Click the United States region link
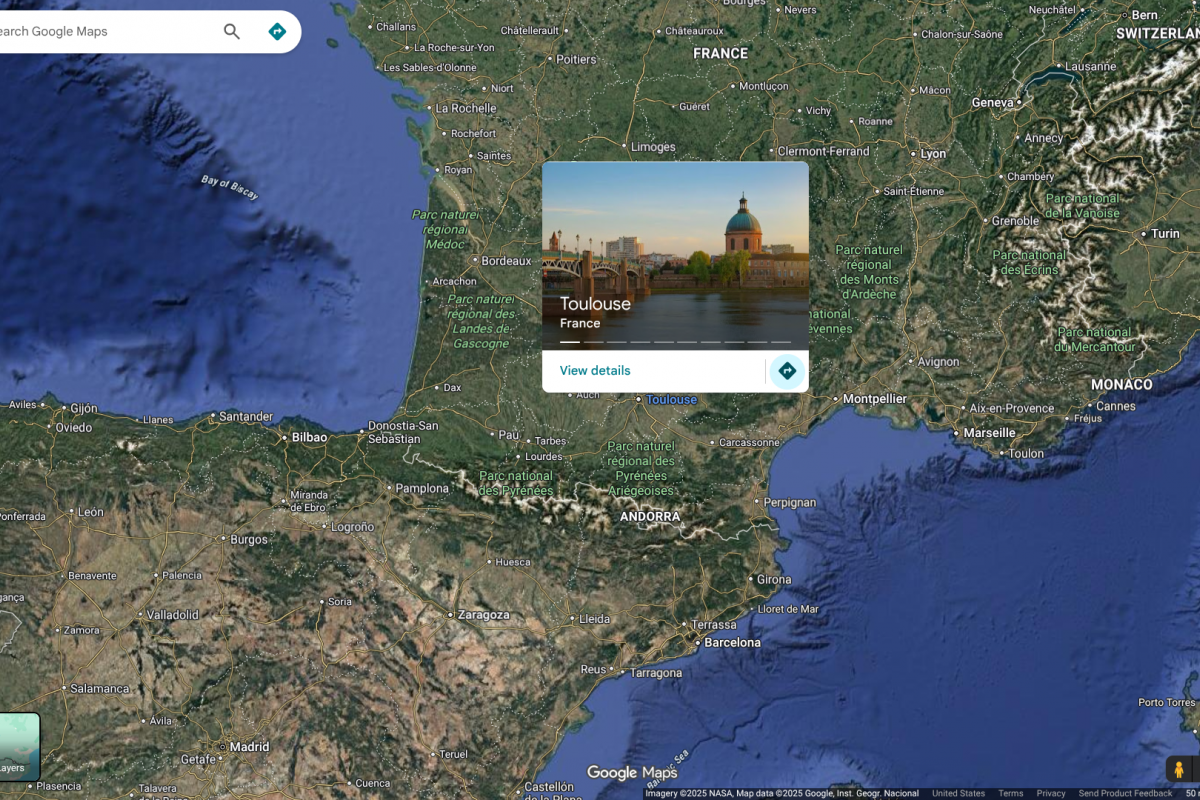 (x=958, y=794)
